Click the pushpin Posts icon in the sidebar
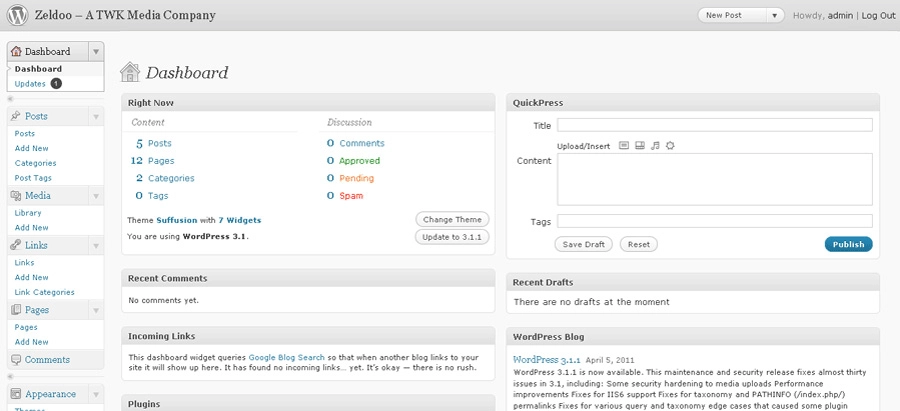900x411 pixels. coord(16,116)
